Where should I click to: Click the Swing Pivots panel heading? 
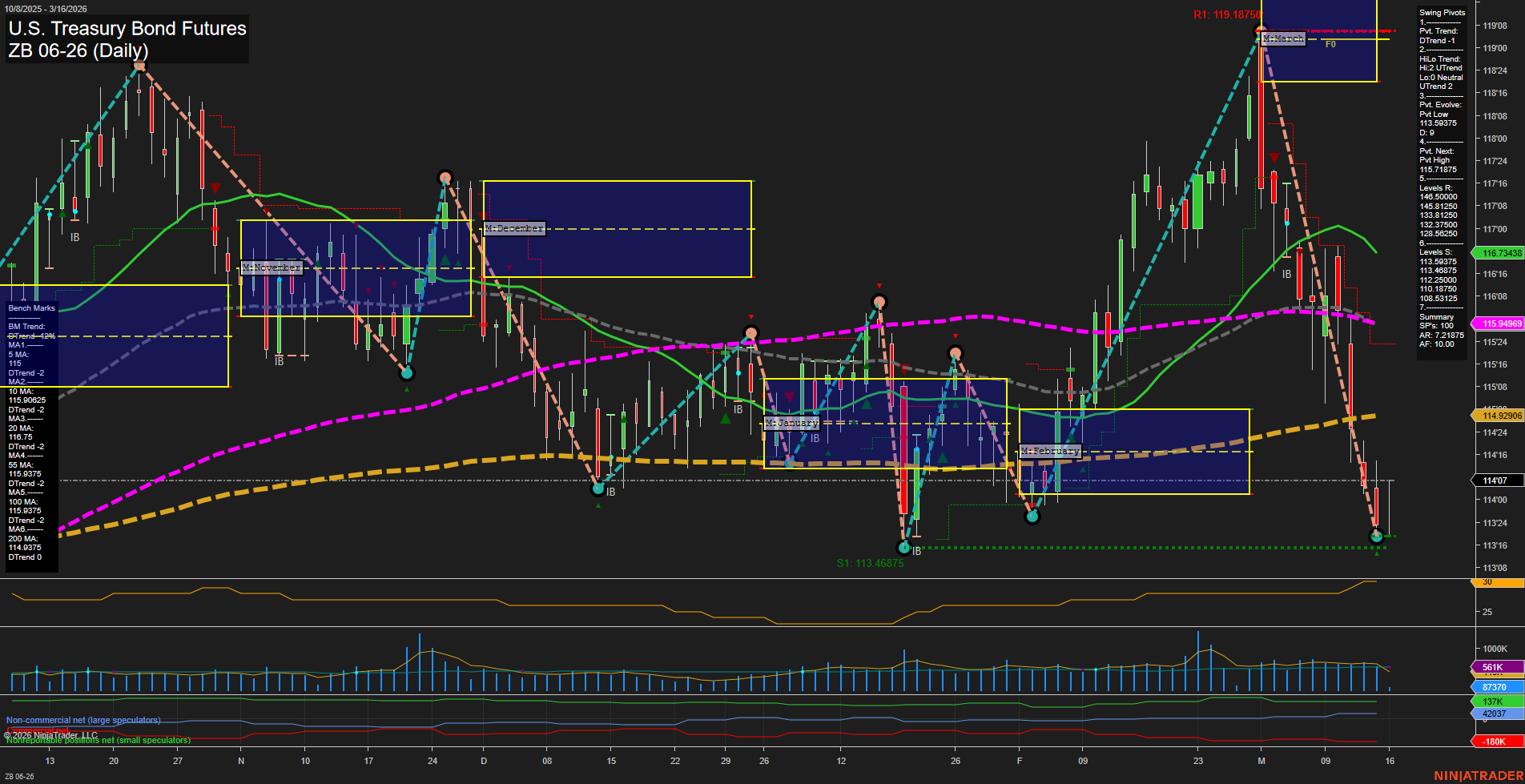pos(1442,13)
